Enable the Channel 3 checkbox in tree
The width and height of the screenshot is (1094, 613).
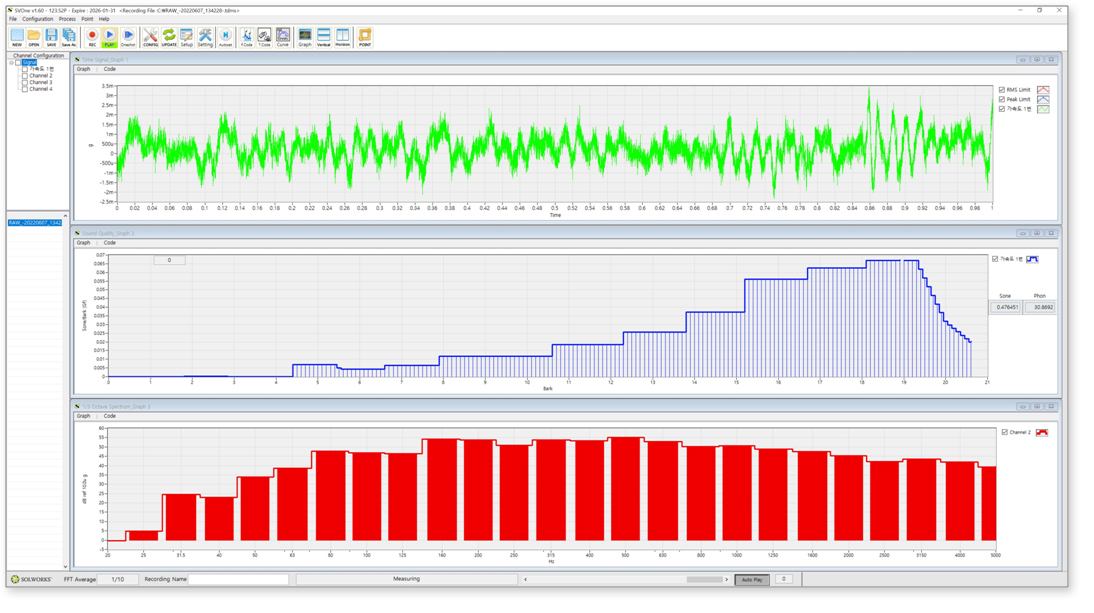pyautogui.click(x=25, y=82)
